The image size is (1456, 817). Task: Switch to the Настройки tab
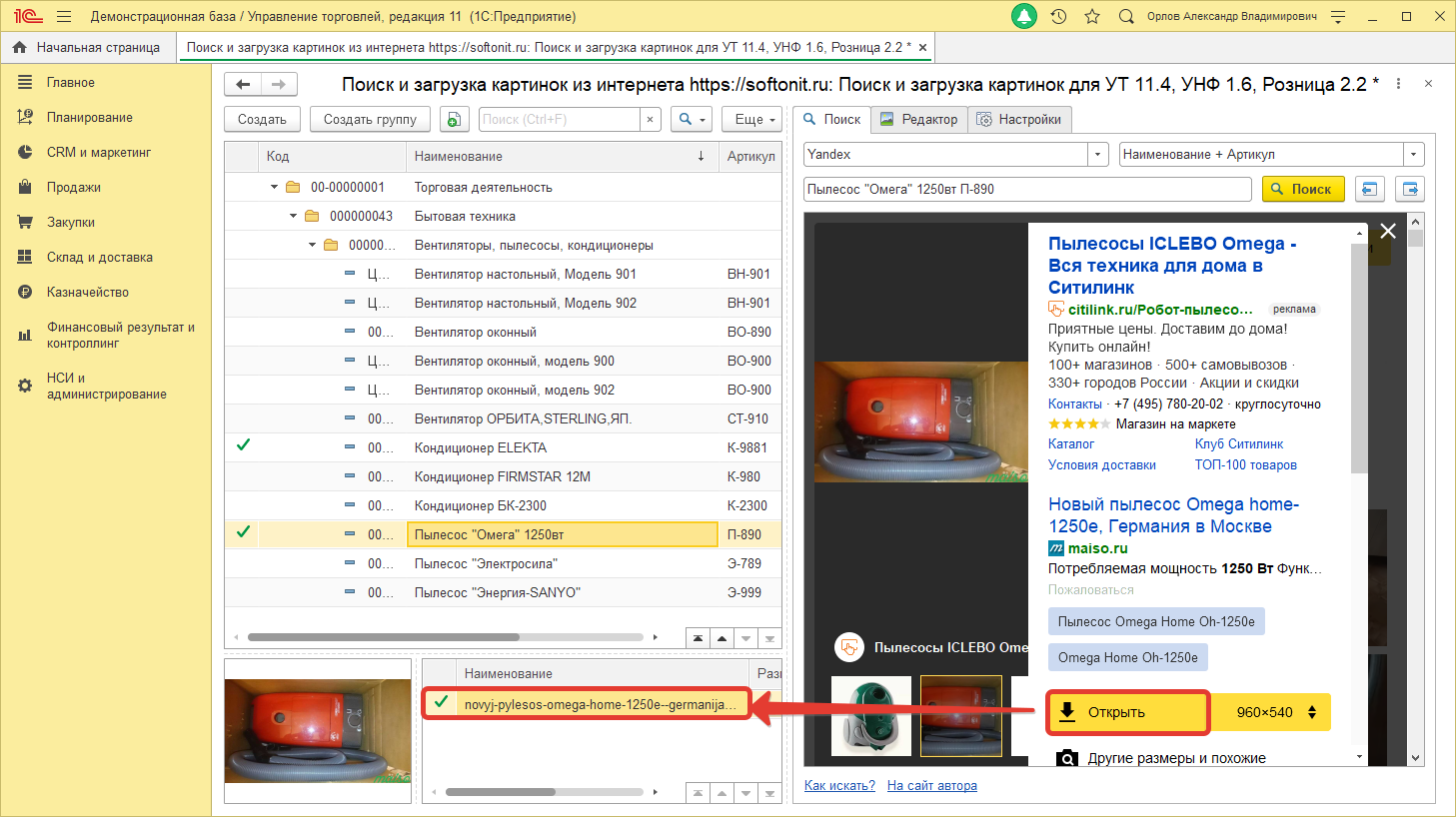click(x=1020, y=119)
